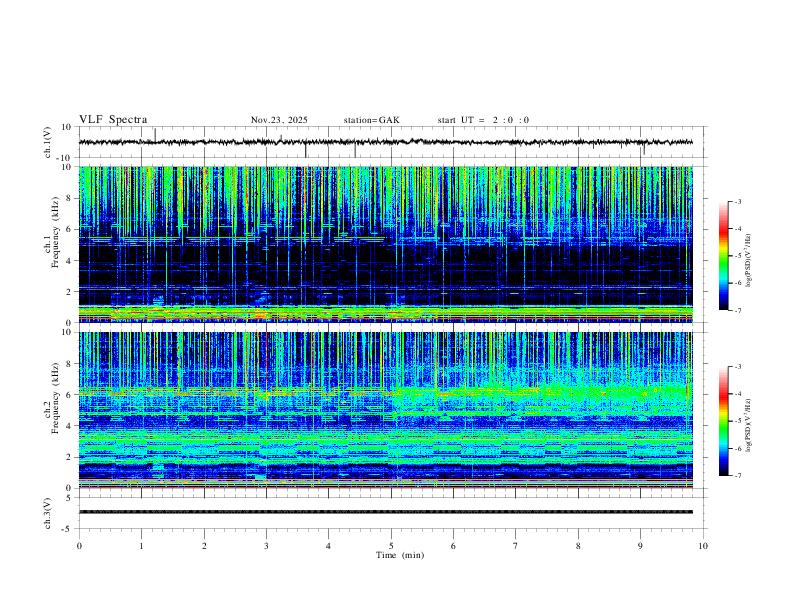The image size is (792, 612).
Task: Click the date text 'Nov.23, 2025'
Action: (279, 120)
